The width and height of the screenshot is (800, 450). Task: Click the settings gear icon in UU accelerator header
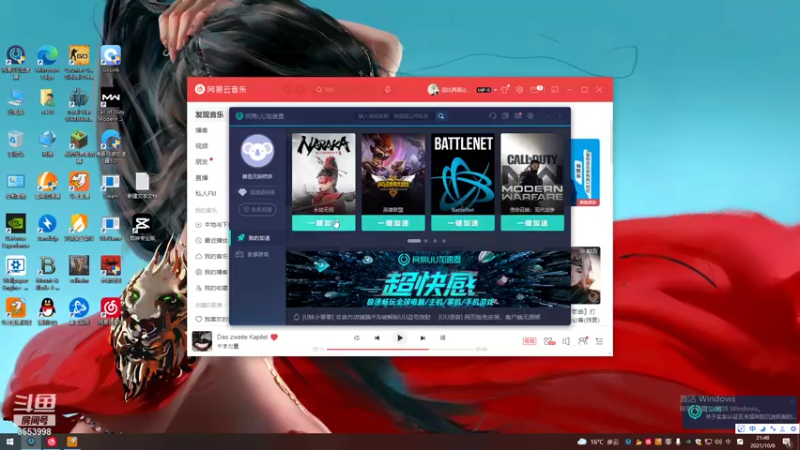click(531, 116)
